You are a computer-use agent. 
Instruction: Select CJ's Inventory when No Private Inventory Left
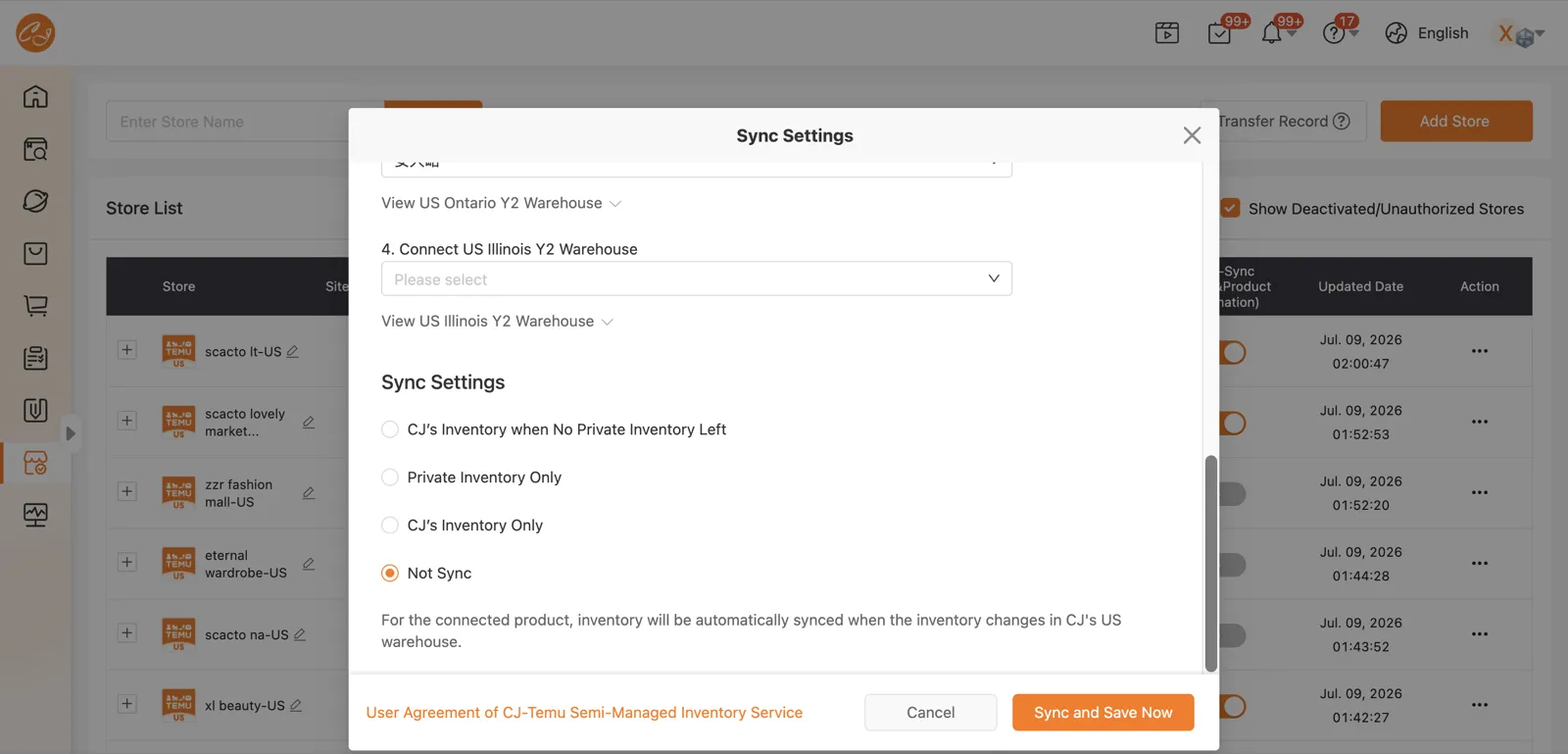[x=390, y=429]
